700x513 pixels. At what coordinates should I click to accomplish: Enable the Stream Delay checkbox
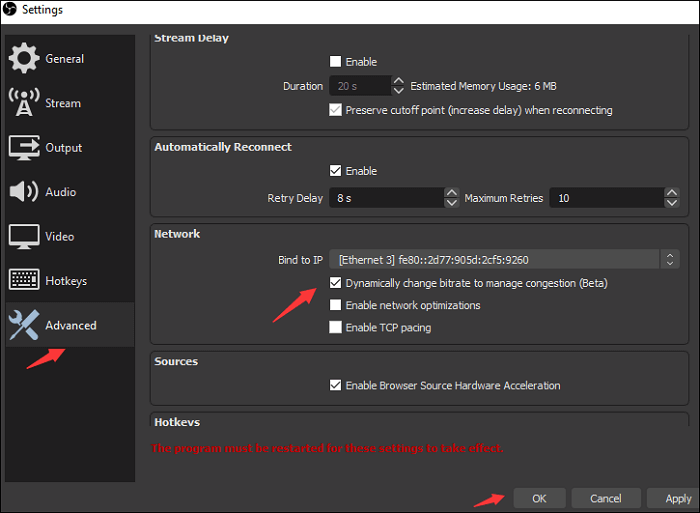(x=336, y=62)
